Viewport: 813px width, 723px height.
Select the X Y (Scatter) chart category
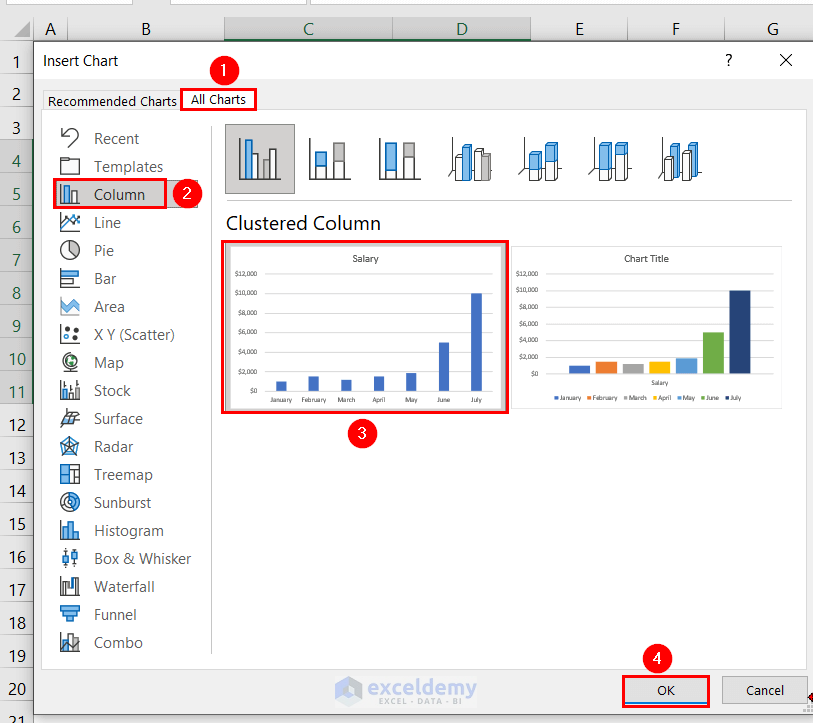[x=125, y=335]
